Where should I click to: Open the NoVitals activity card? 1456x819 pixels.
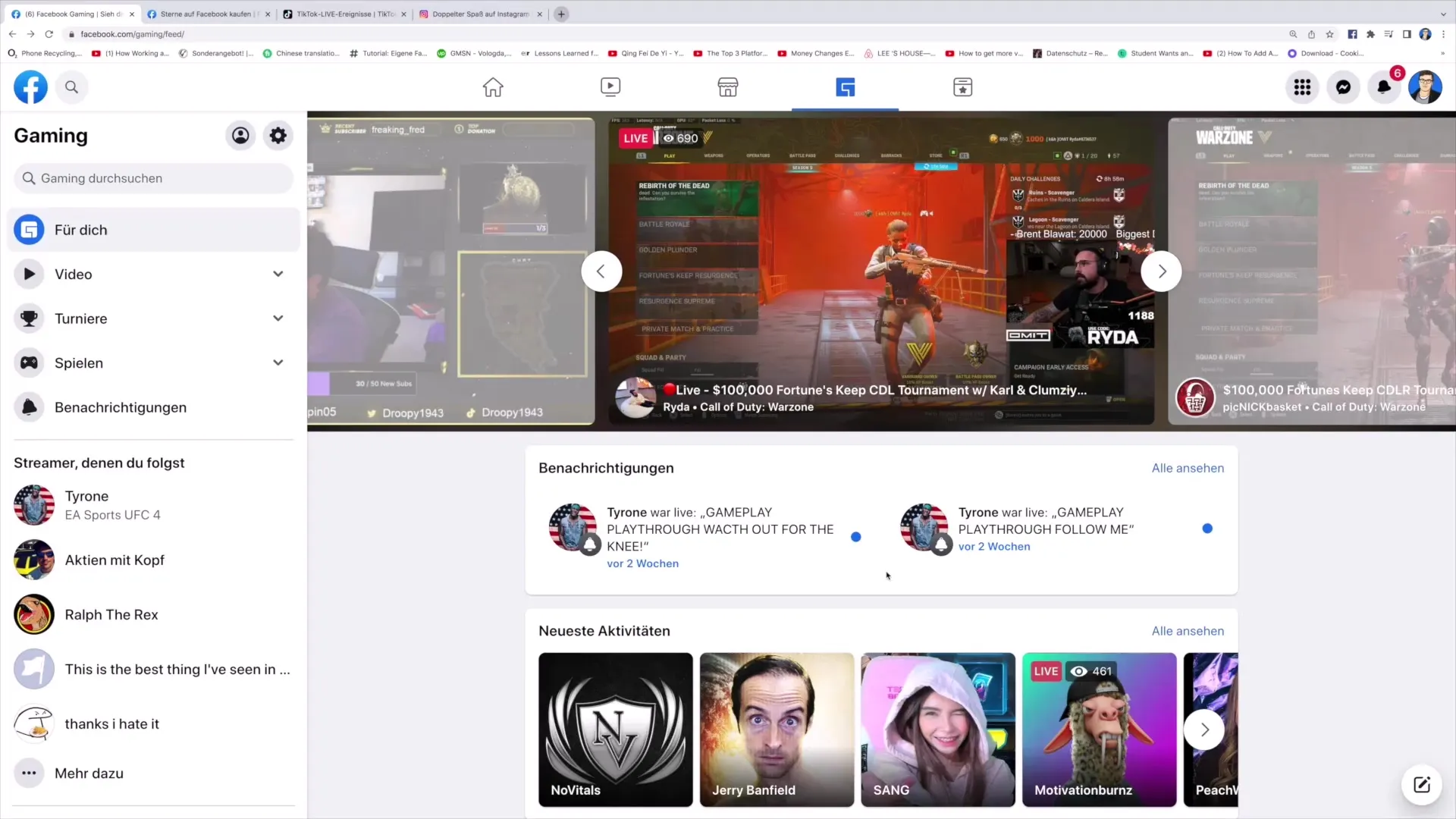click(x=616, y=730)
